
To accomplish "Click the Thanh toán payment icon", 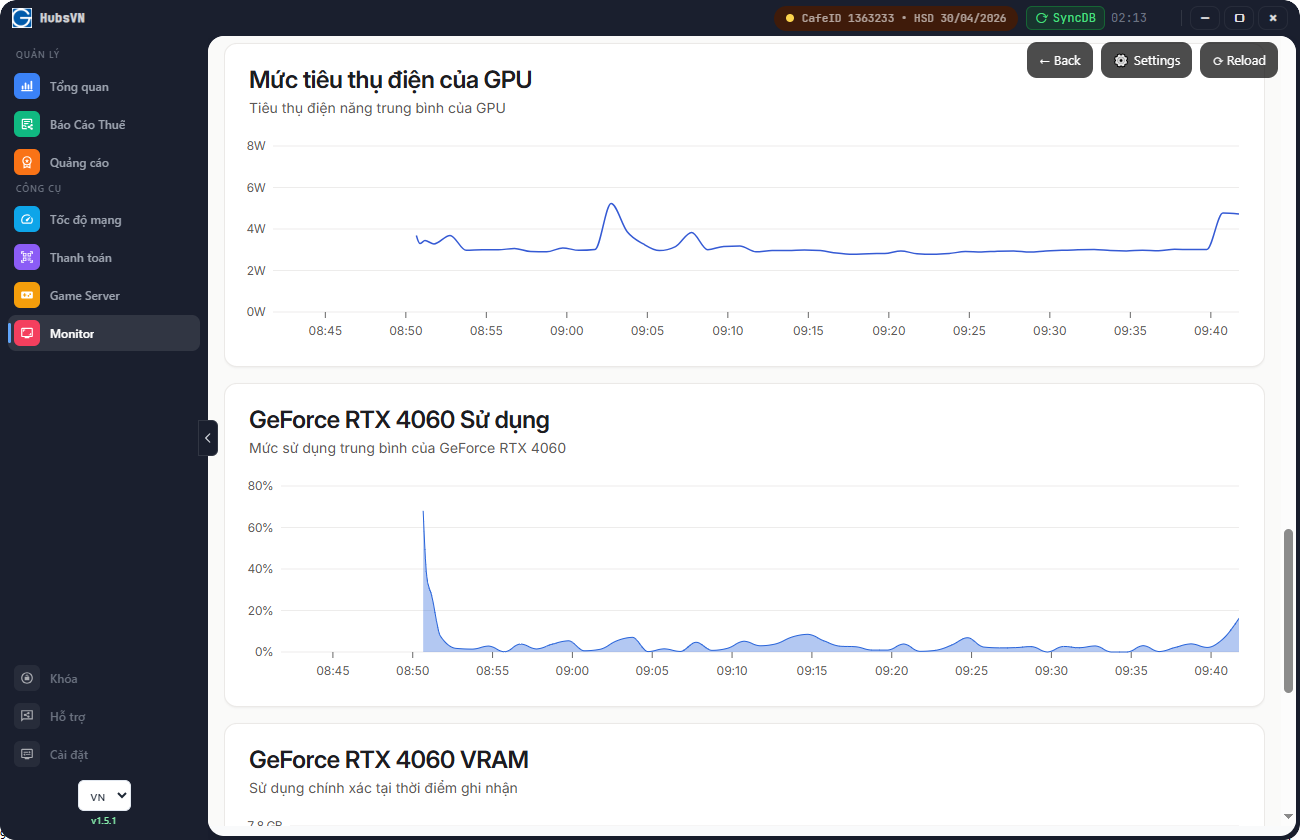I will click(x=27, y=257).
